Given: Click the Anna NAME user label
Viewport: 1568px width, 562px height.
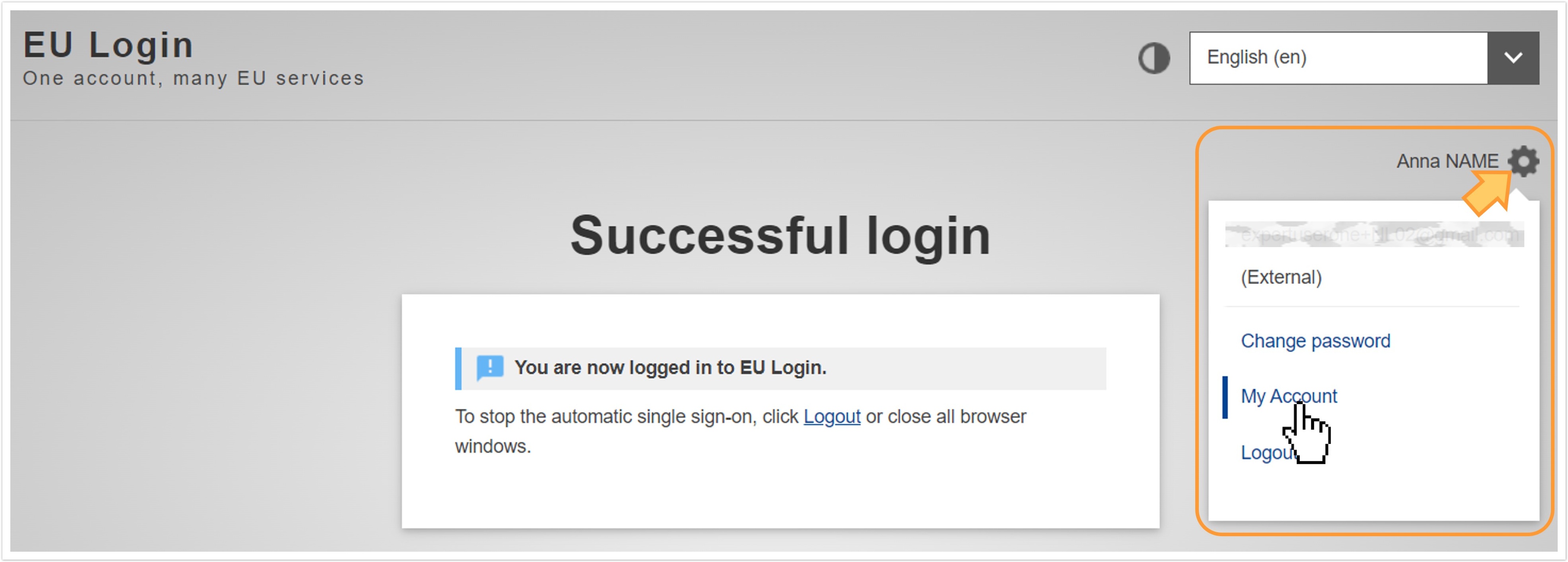Looking at the screenshot, I should [1447, 161].
